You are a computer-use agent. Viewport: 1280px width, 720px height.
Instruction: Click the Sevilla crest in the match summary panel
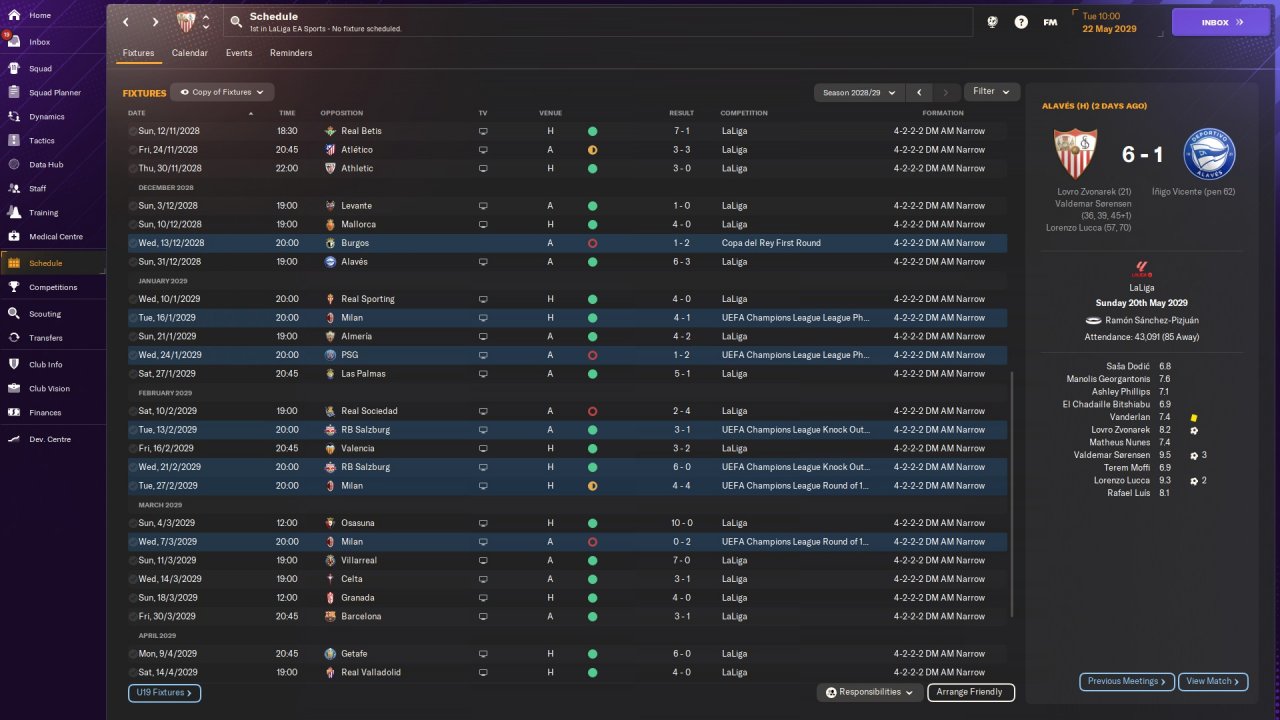tap(1075, 154)
